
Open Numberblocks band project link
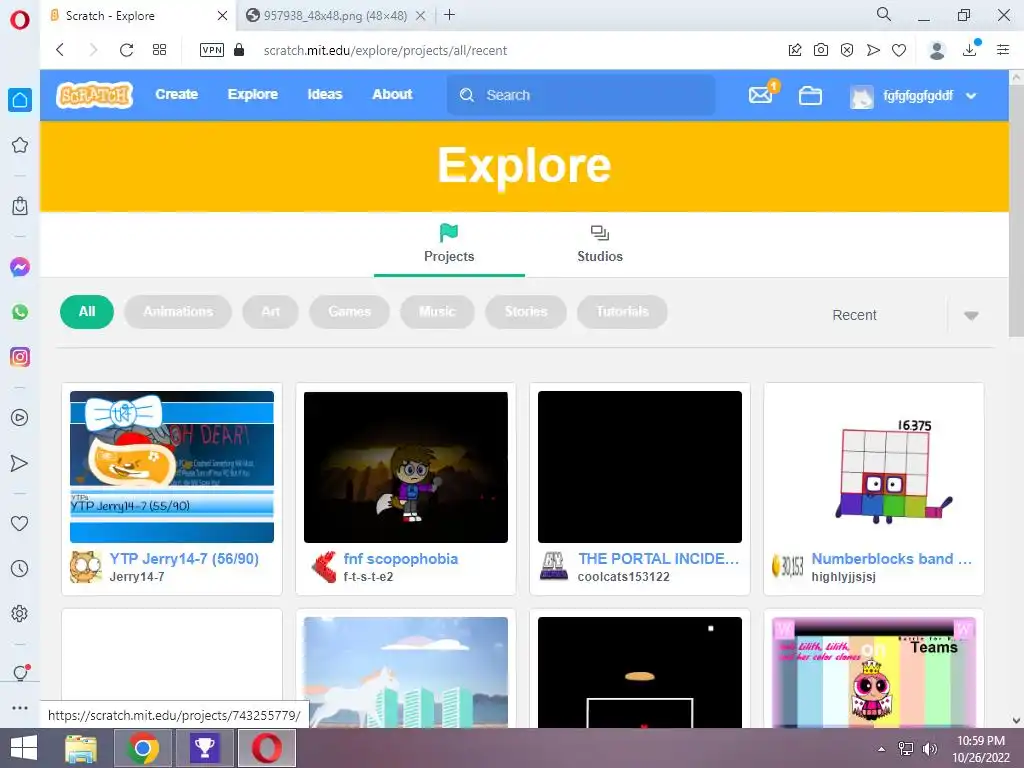pos(891,559)
